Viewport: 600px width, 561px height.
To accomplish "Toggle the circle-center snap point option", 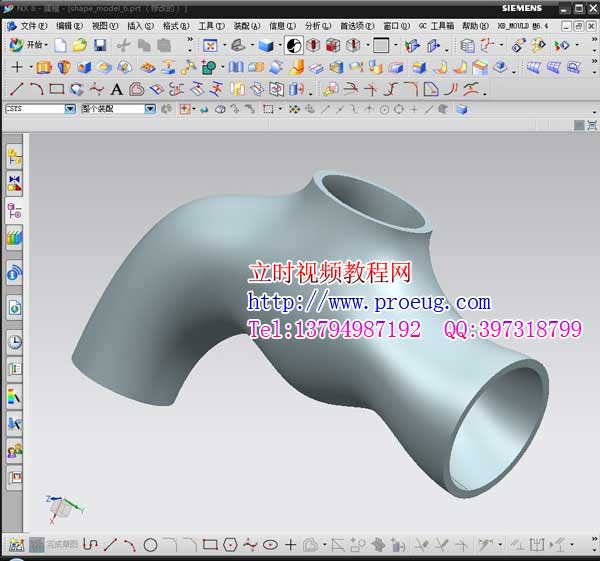I will click(x=384, y=110).
